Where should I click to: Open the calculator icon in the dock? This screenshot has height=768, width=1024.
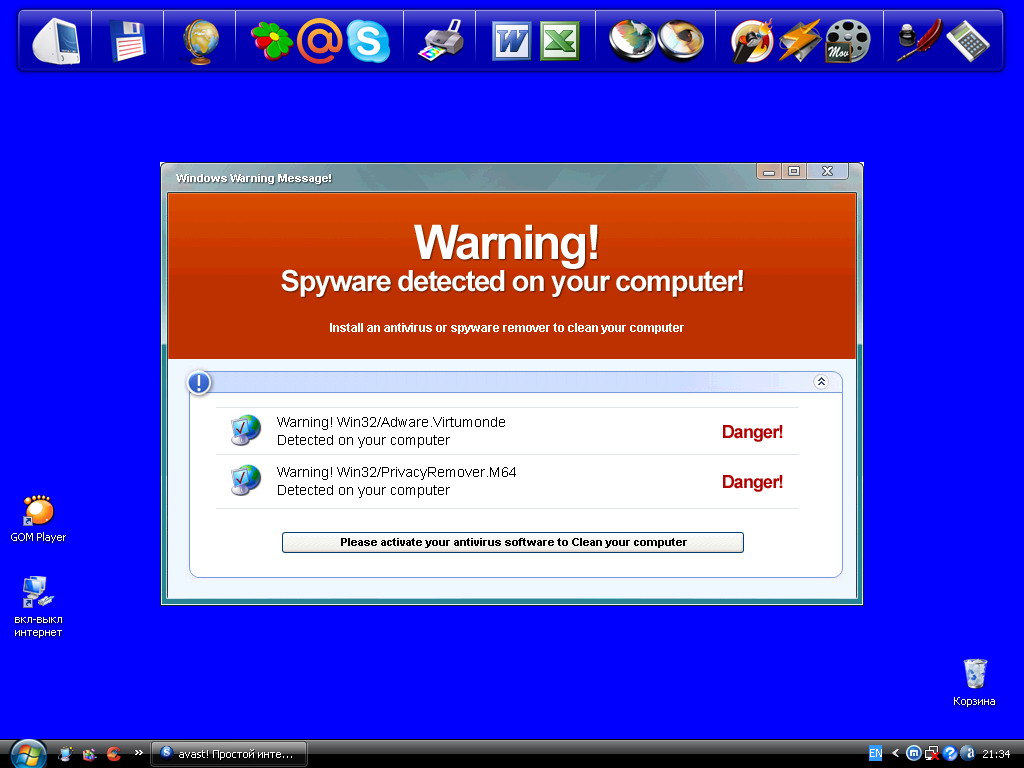point(967,41)
